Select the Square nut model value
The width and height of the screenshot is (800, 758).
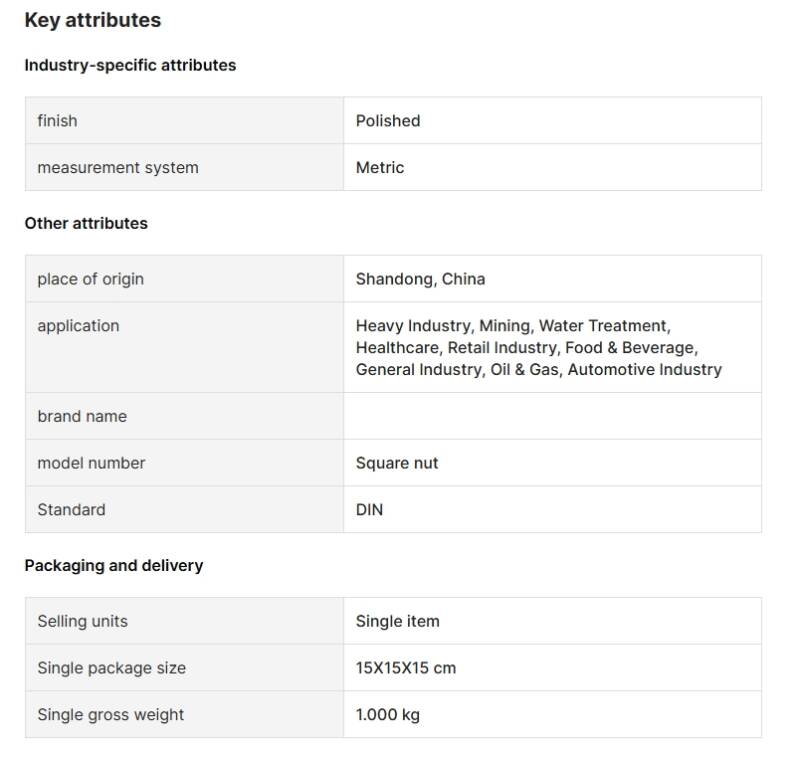397,463
